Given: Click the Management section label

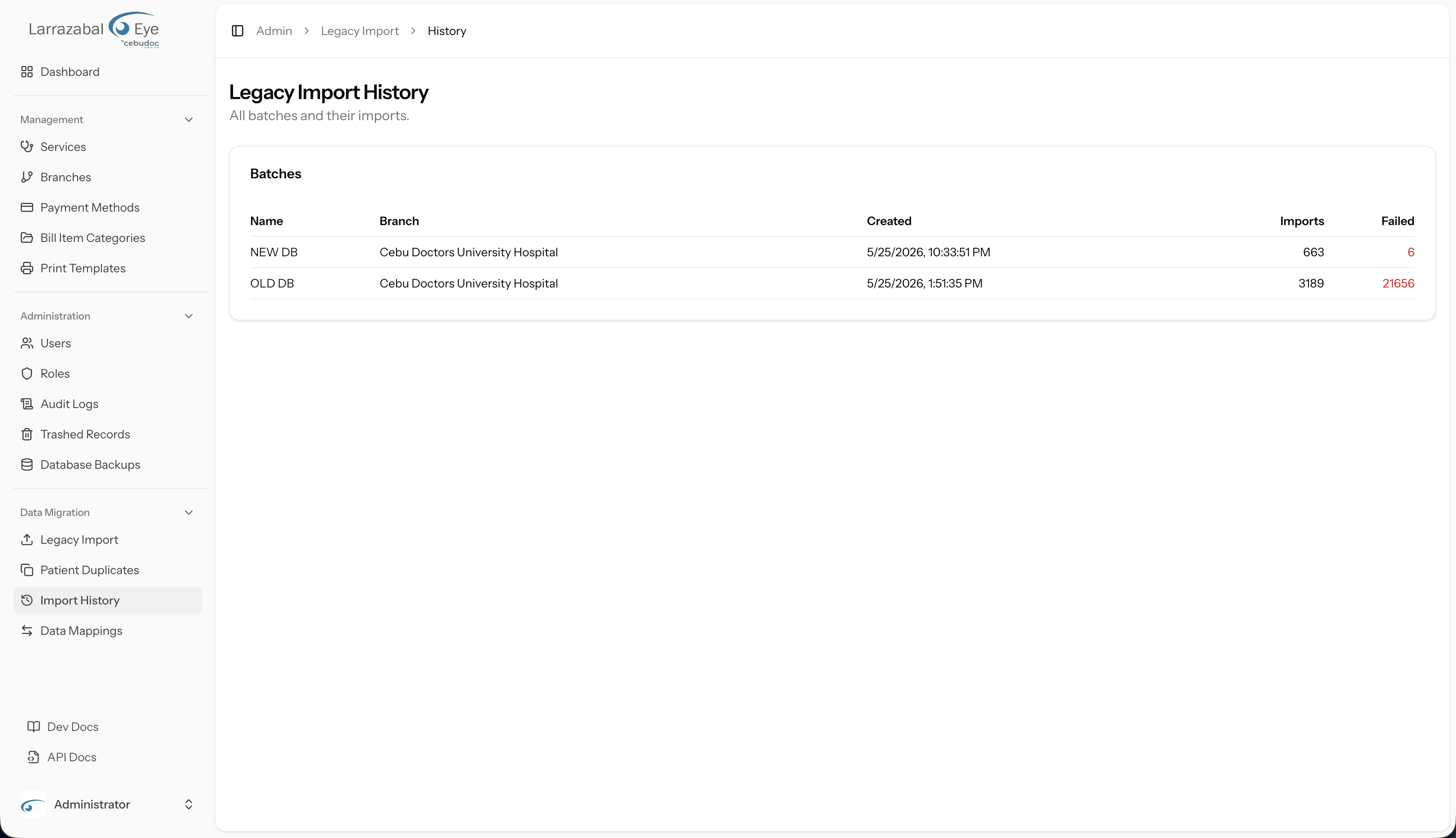Looking at the screenshot, I should coord(52,120).
